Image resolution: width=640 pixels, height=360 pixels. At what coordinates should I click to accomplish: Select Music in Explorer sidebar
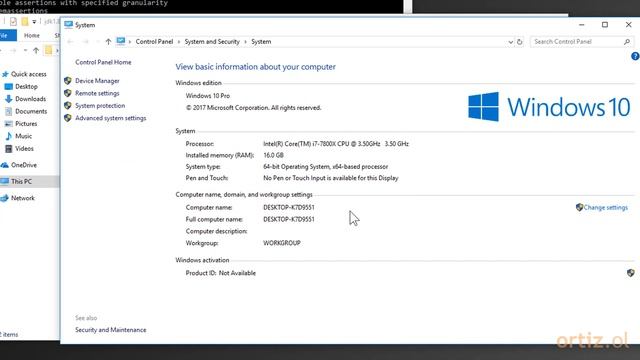23,136
